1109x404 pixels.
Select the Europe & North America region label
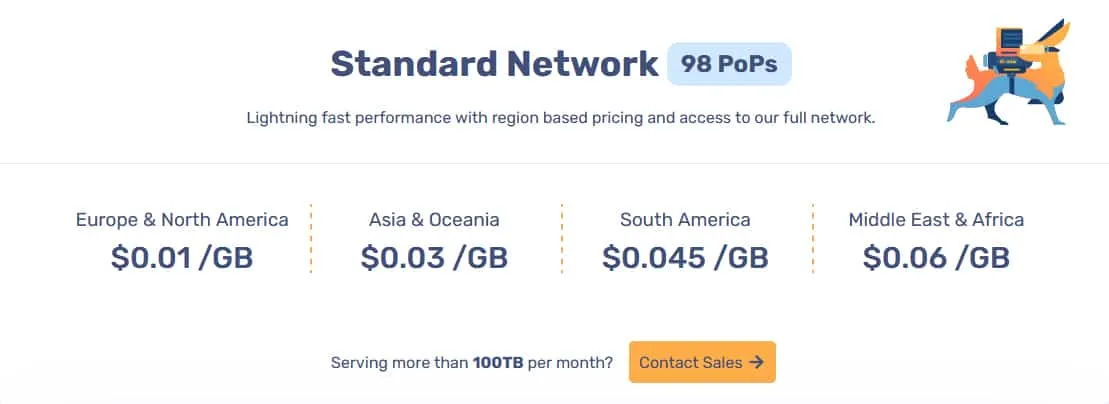182,220
